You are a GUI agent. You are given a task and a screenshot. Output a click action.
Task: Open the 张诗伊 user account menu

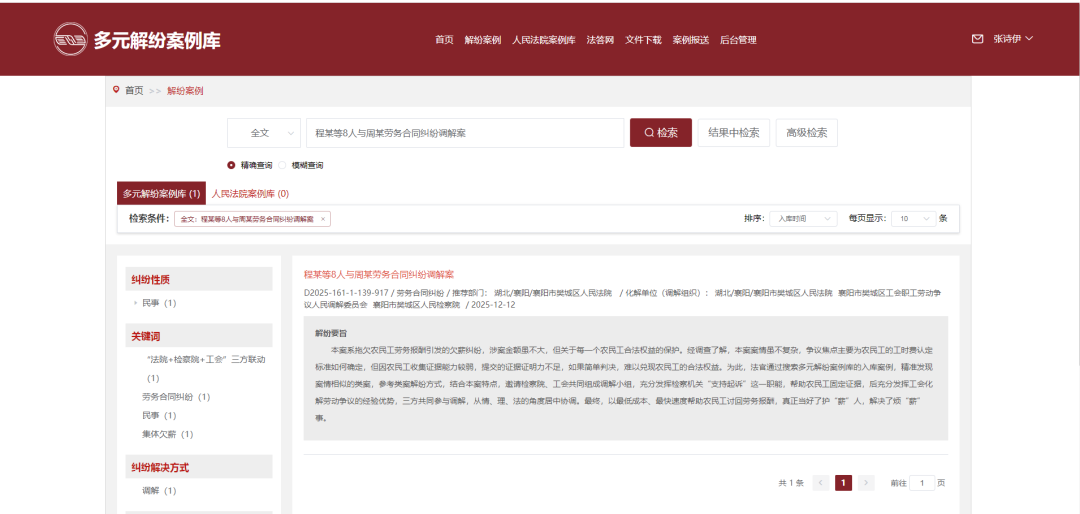coord(1012,39)
